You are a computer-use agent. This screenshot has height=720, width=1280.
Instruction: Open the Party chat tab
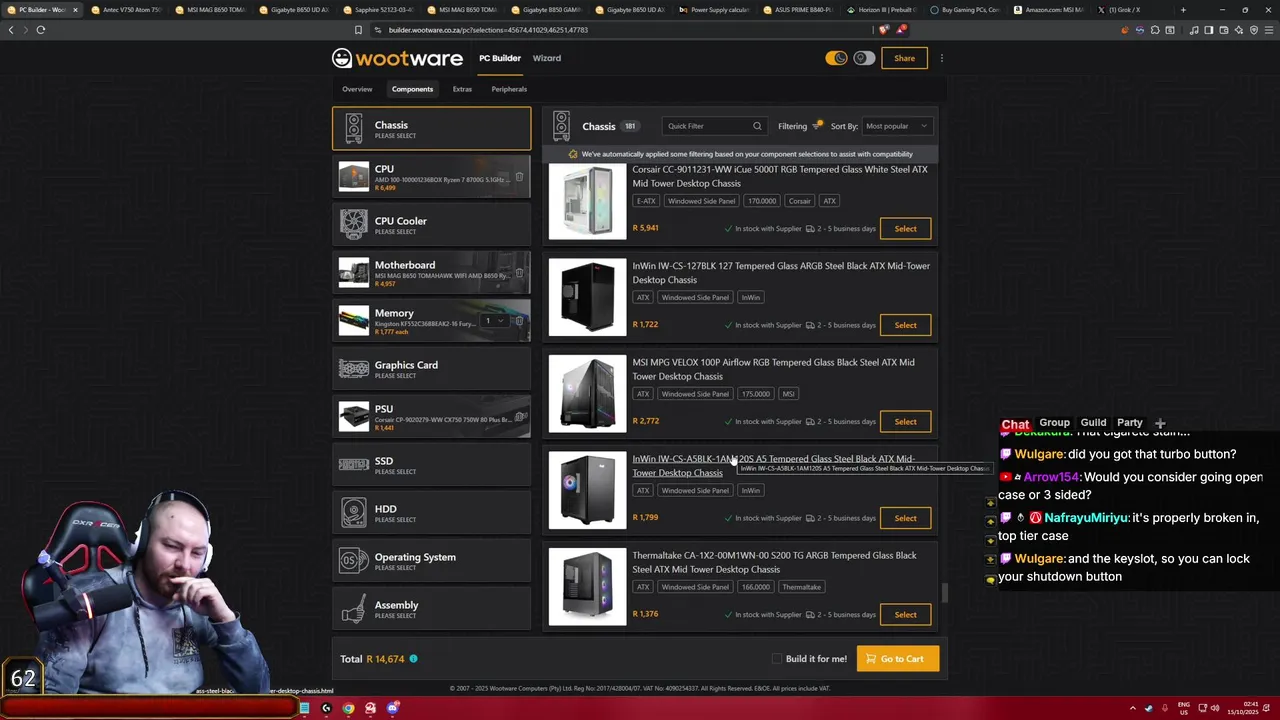pyautogui.click(x=1130, y=423)
